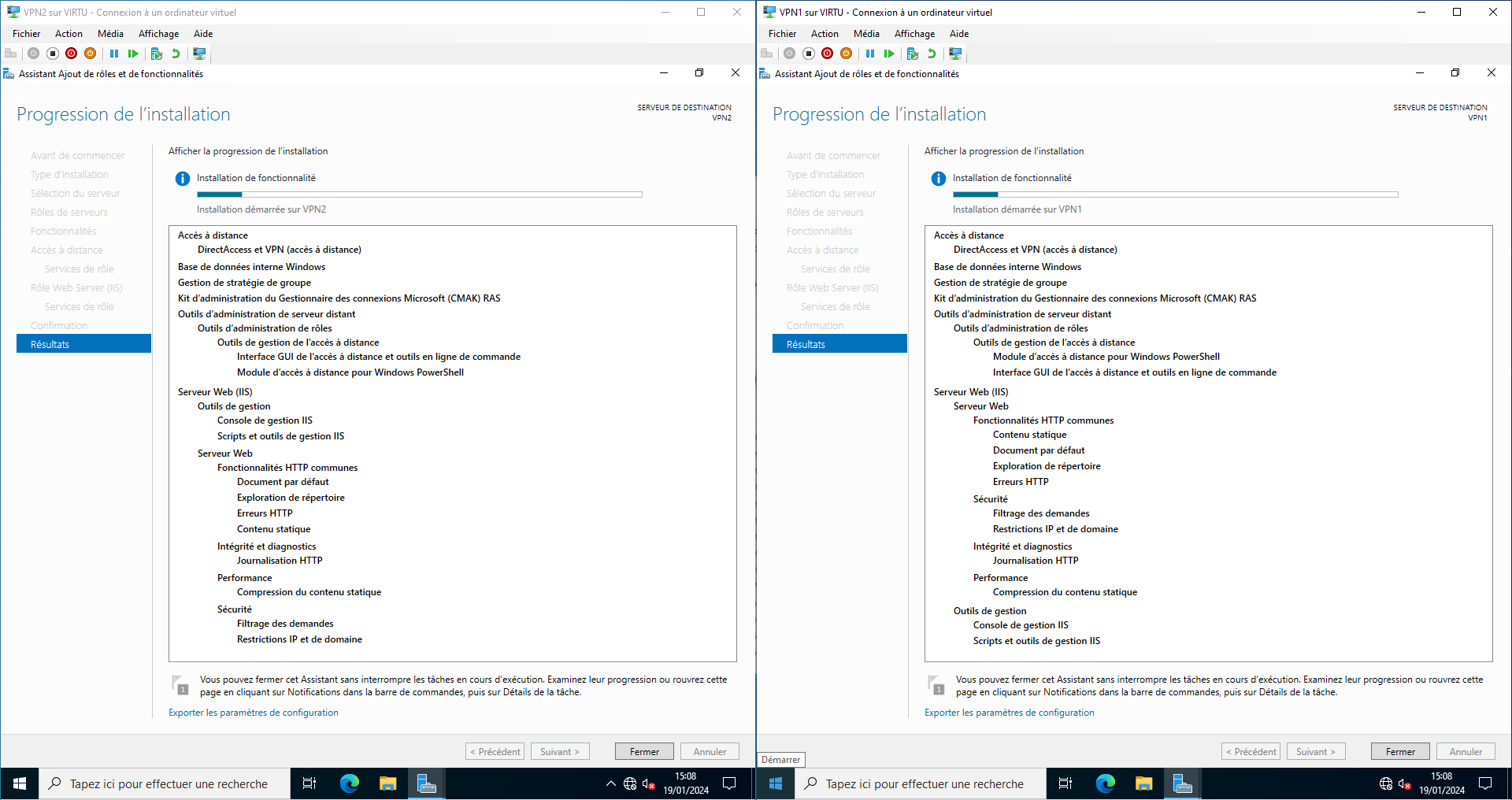Click muted volume icon in VPN1 tray
The height and width of the screenshot is (800, 1512).
click(1404, 783)
